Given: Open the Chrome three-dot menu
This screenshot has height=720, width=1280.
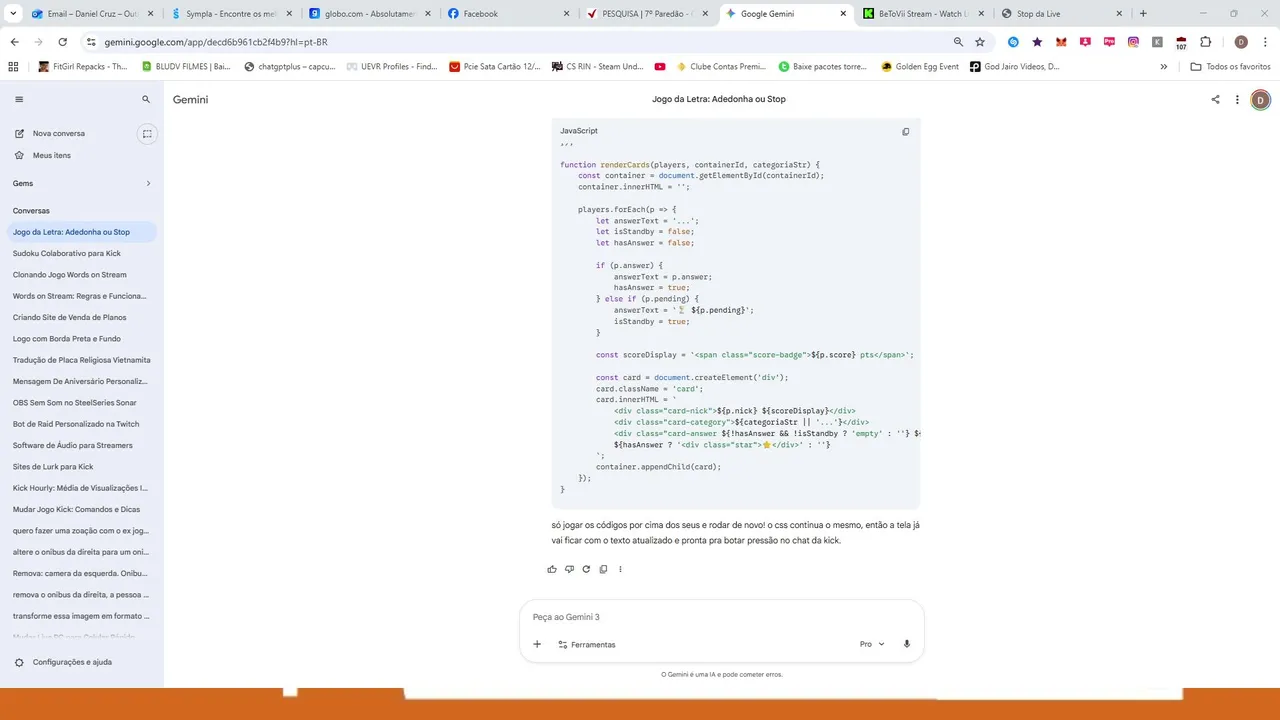Looking at the screenshot, I should pos(1264,42).
